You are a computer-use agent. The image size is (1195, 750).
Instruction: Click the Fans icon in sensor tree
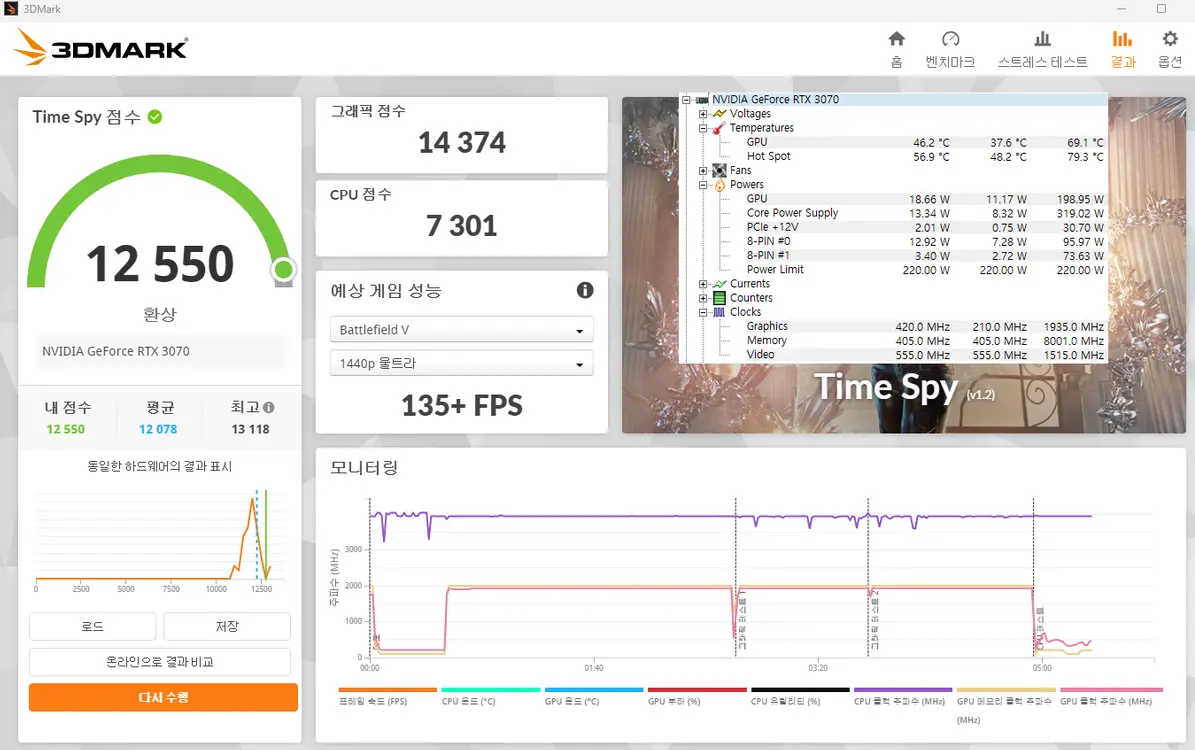click(719, 171)
